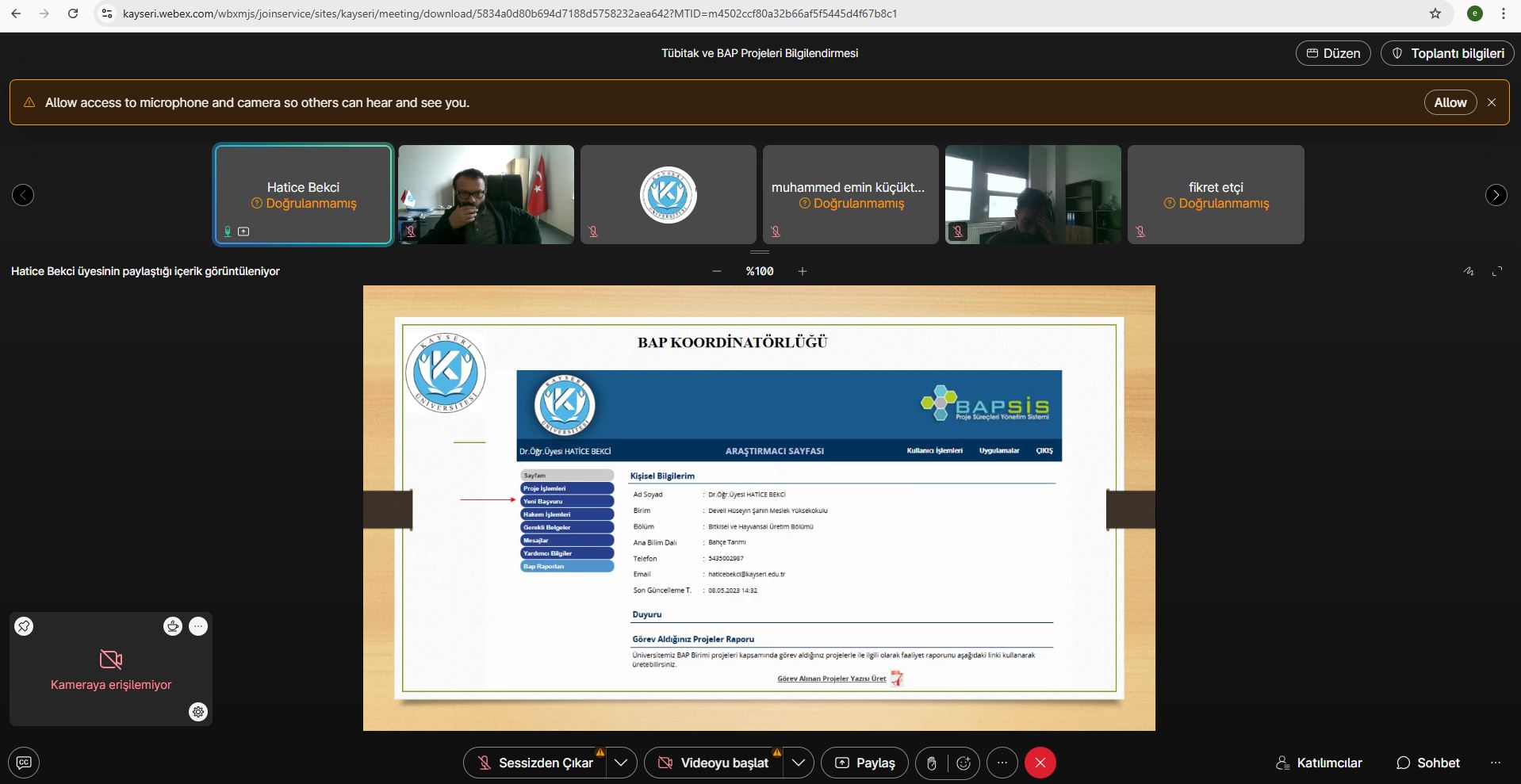Click the raise hand icon
The image size is (1521, 784).
point(932,763)
